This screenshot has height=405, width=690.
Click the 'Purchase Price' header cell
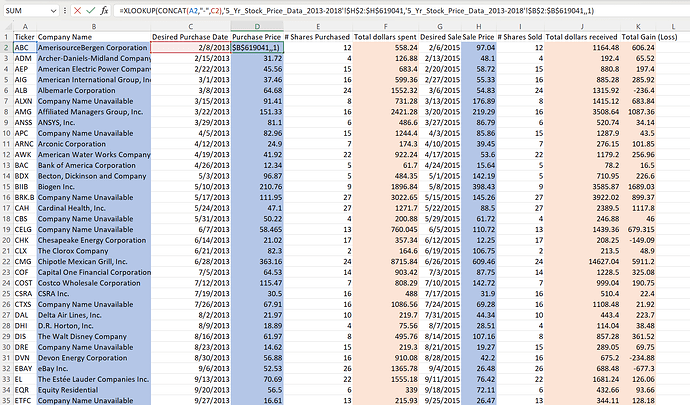point(257,37)
